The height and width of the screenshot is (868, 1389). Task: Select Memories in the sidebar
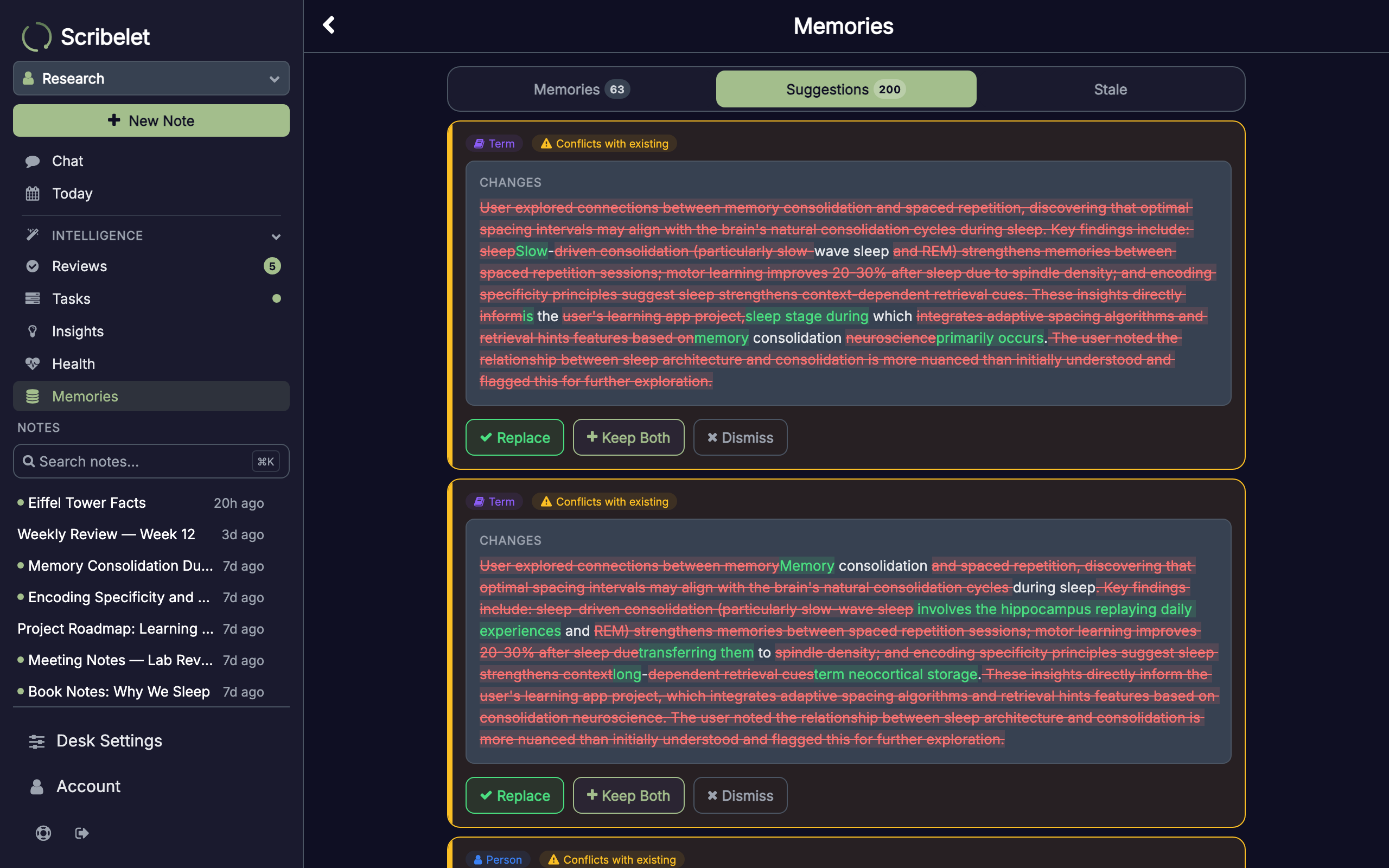[x=151, y=396]
